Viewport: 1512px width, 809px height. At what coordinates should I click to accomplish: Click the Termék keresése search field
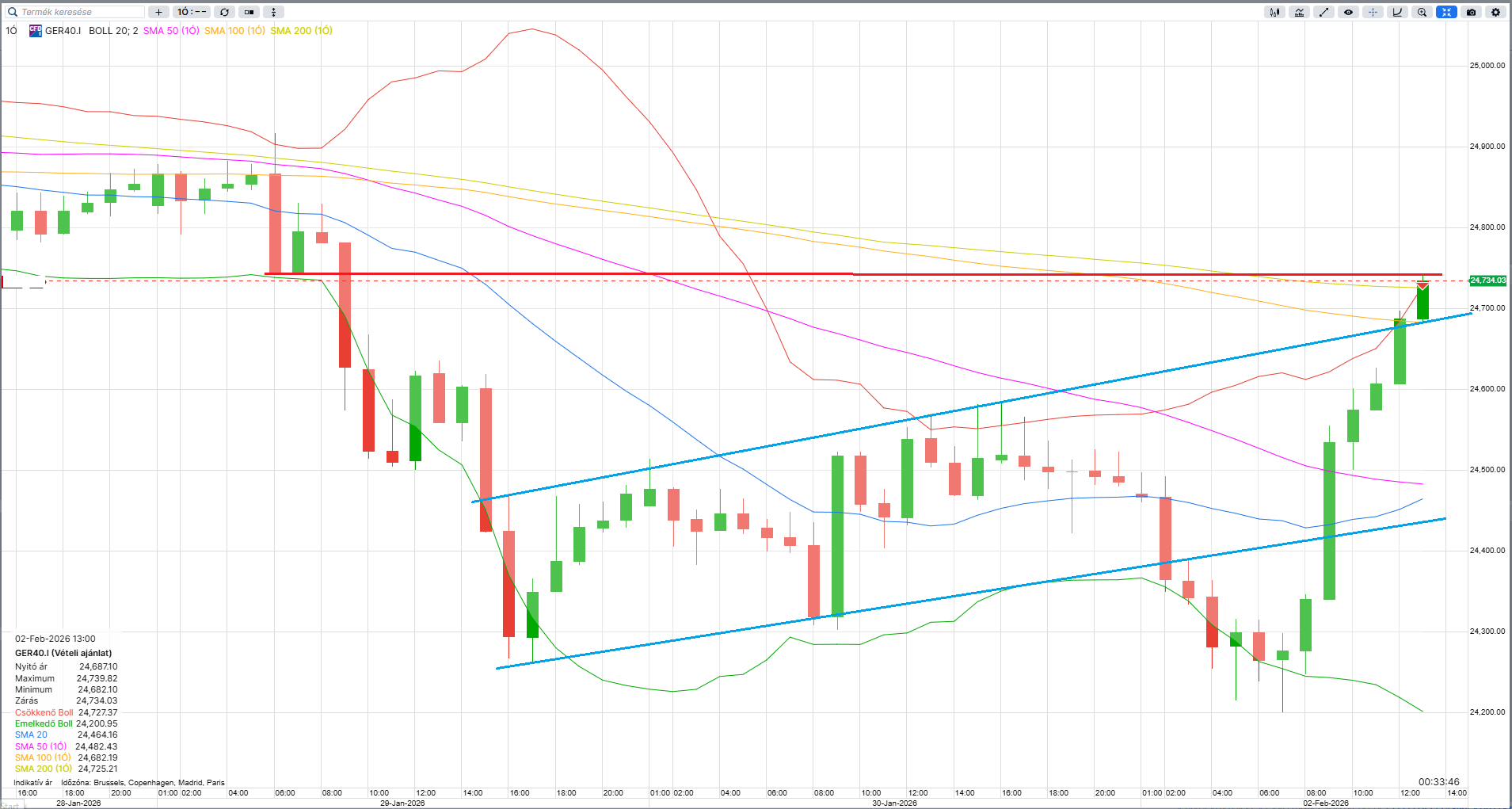76,12
